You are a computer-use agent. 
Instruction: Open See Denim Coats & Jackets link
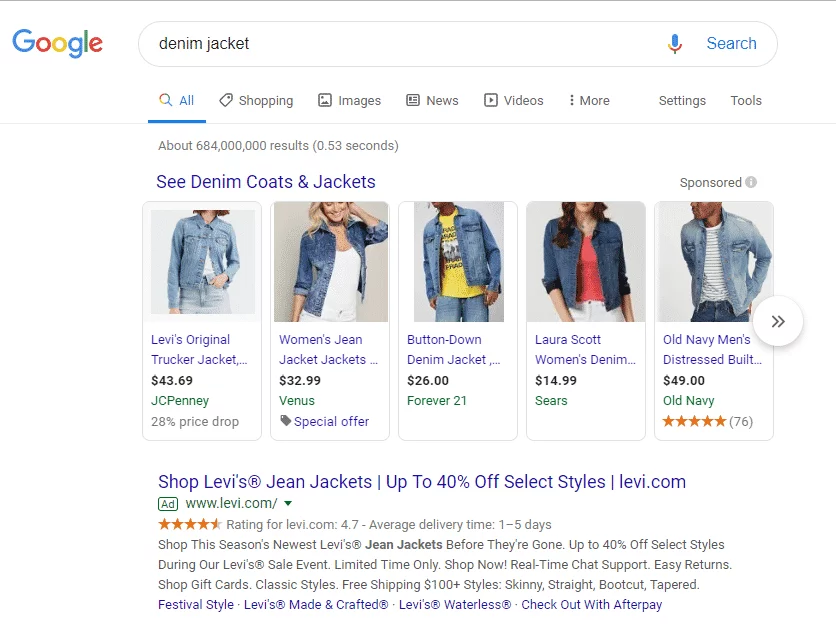(x=266, y=182)
